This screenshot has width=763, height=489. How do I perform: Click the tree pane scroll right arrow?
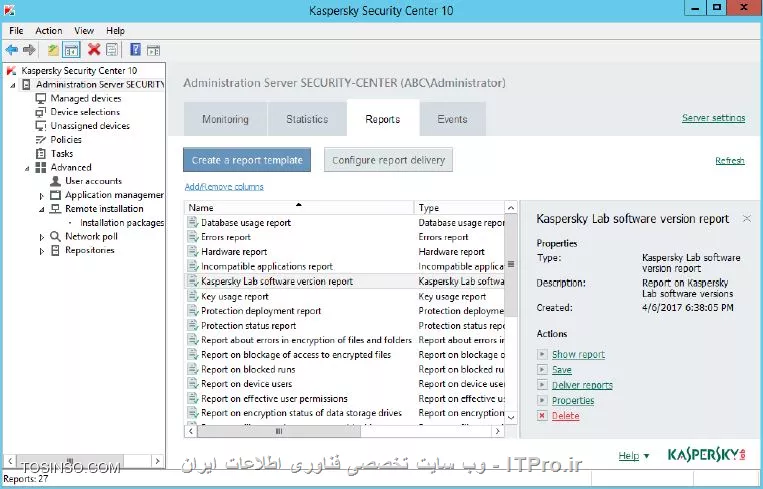pyautogui.click(x=157, y=460)
